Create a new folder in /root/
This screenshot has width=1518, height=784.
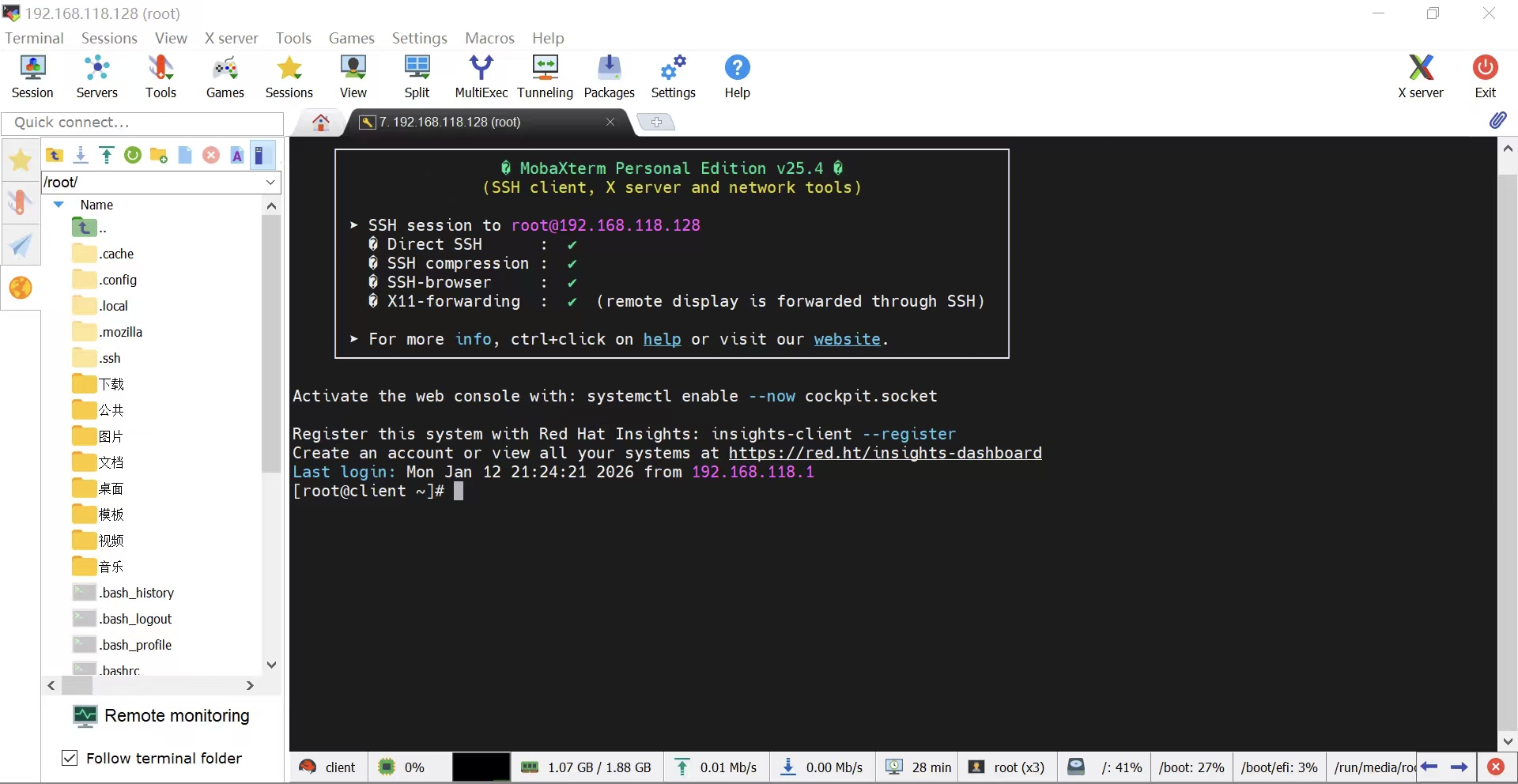click(x=158, y=155)
